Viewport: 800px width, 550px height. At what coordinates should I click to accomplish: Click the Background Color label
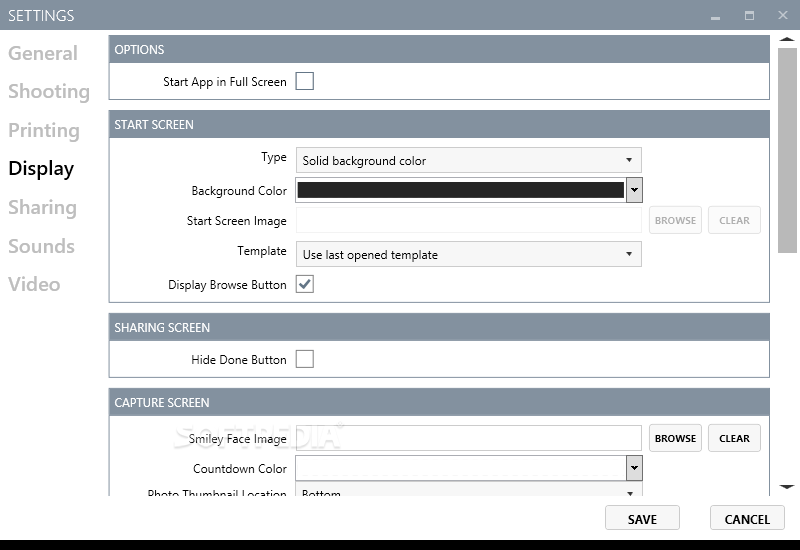(x=239, y=191)
